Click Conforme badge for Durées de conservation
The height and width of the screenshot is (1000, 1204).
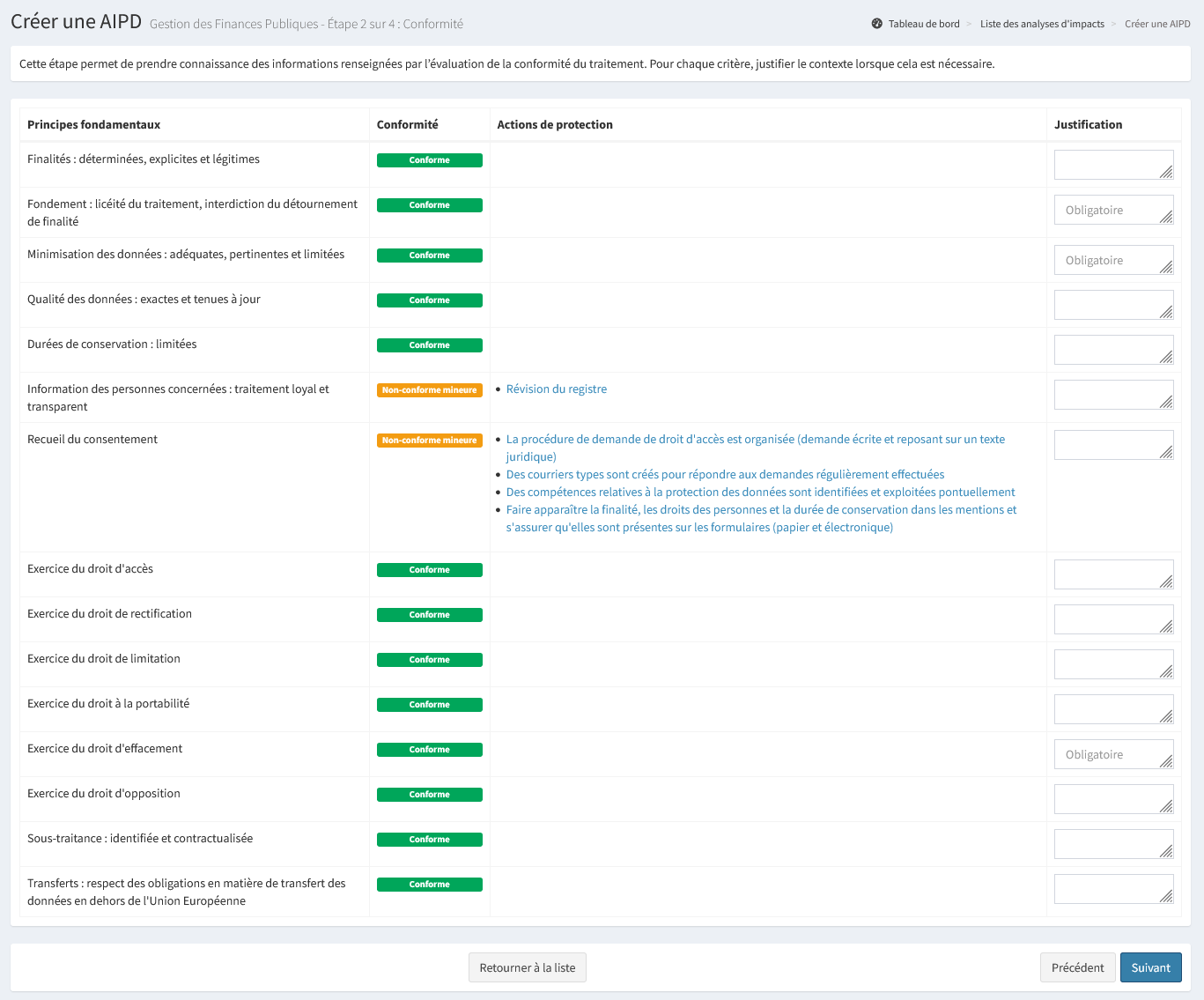[x=429, y=345]
